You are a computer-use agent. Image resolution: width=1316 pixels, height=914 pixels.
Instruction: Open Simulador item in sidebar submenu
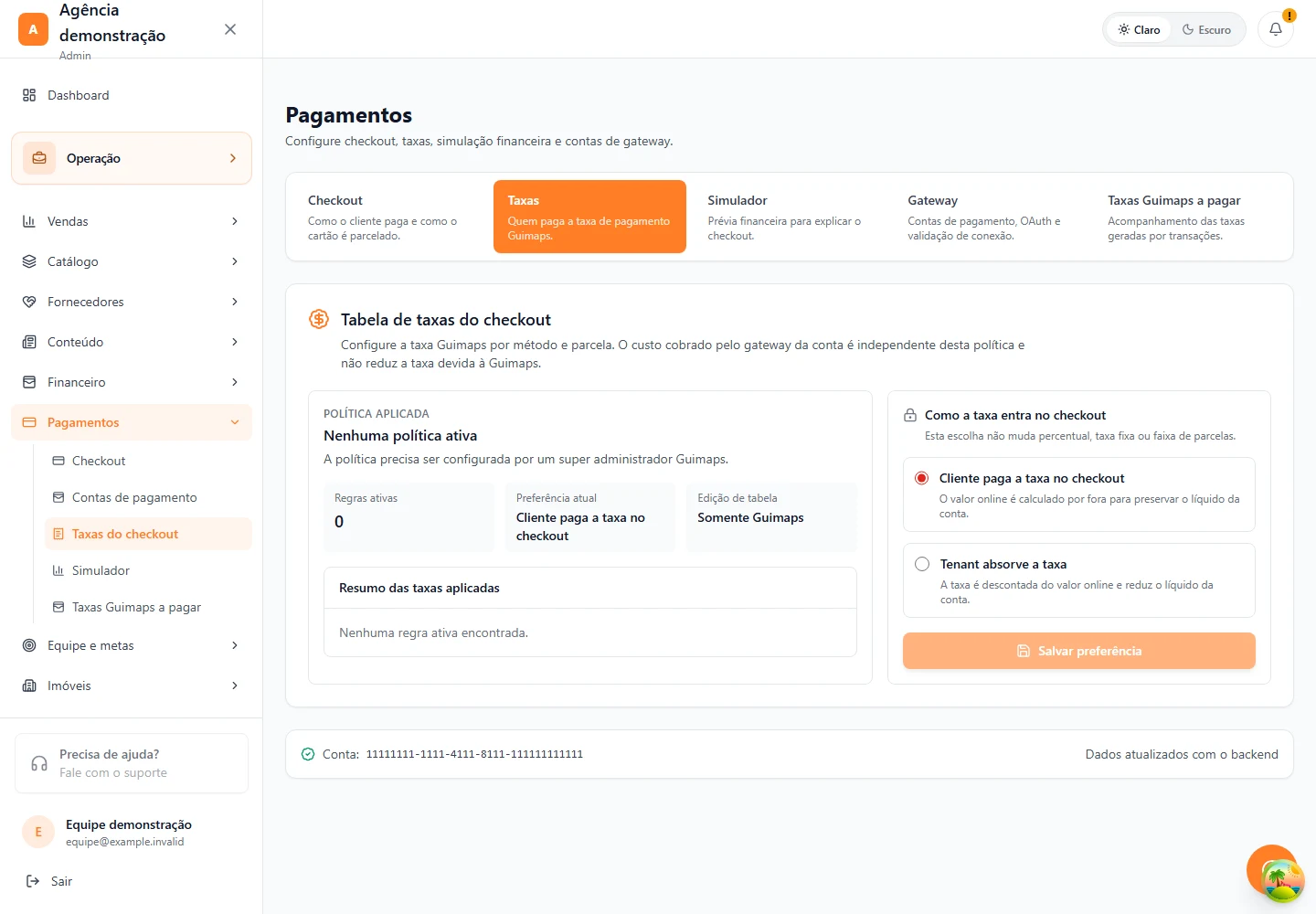click(148, 570)
